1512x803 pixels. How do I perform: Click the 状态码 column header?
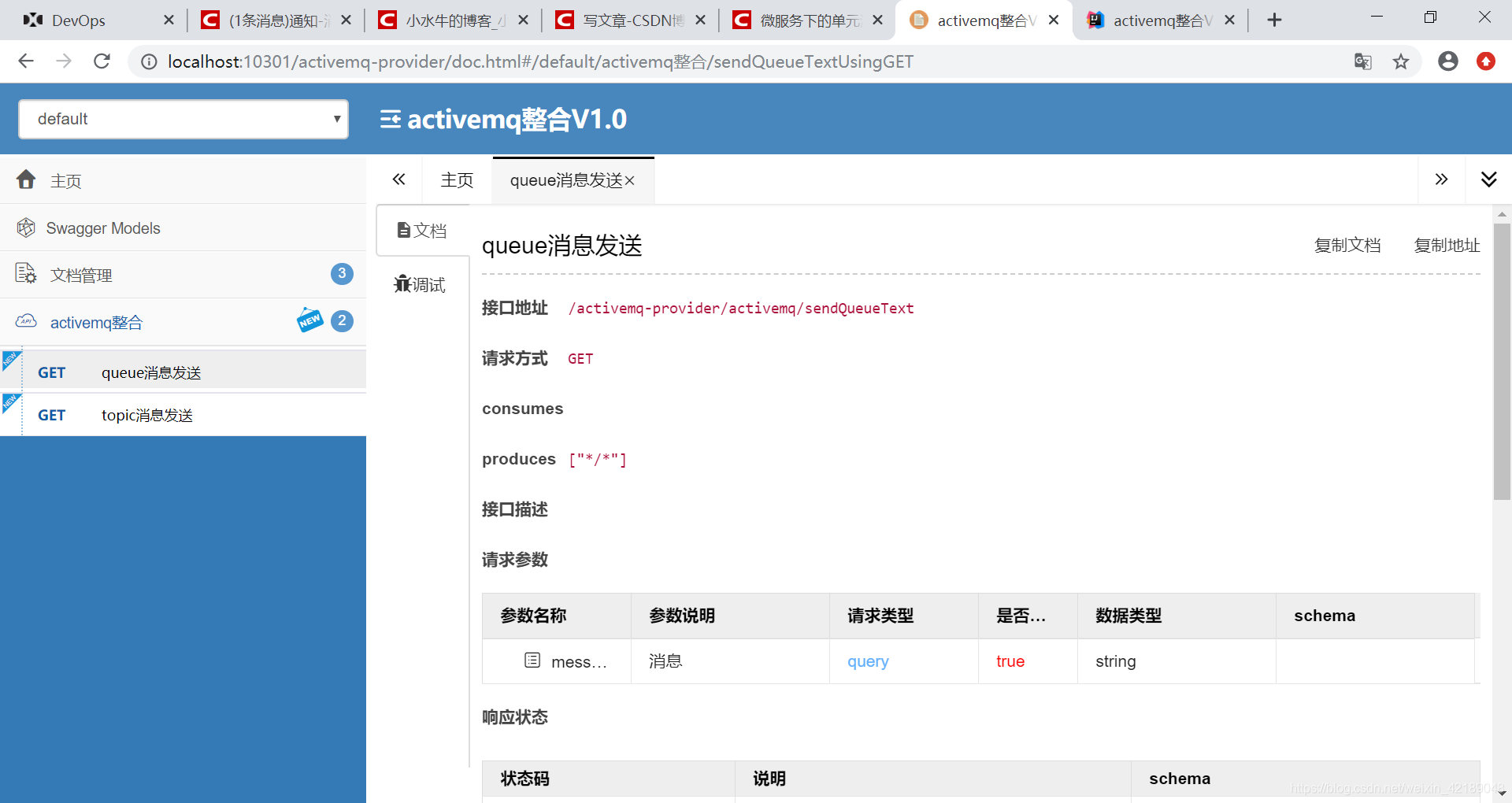point(609,779)
